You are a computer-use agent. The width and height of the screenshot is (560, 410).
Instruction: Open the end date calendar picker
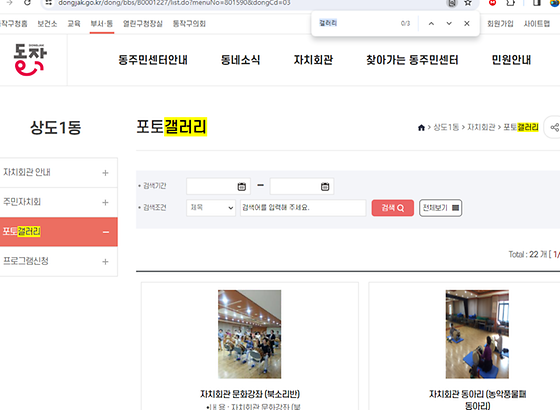coord(325,186)
